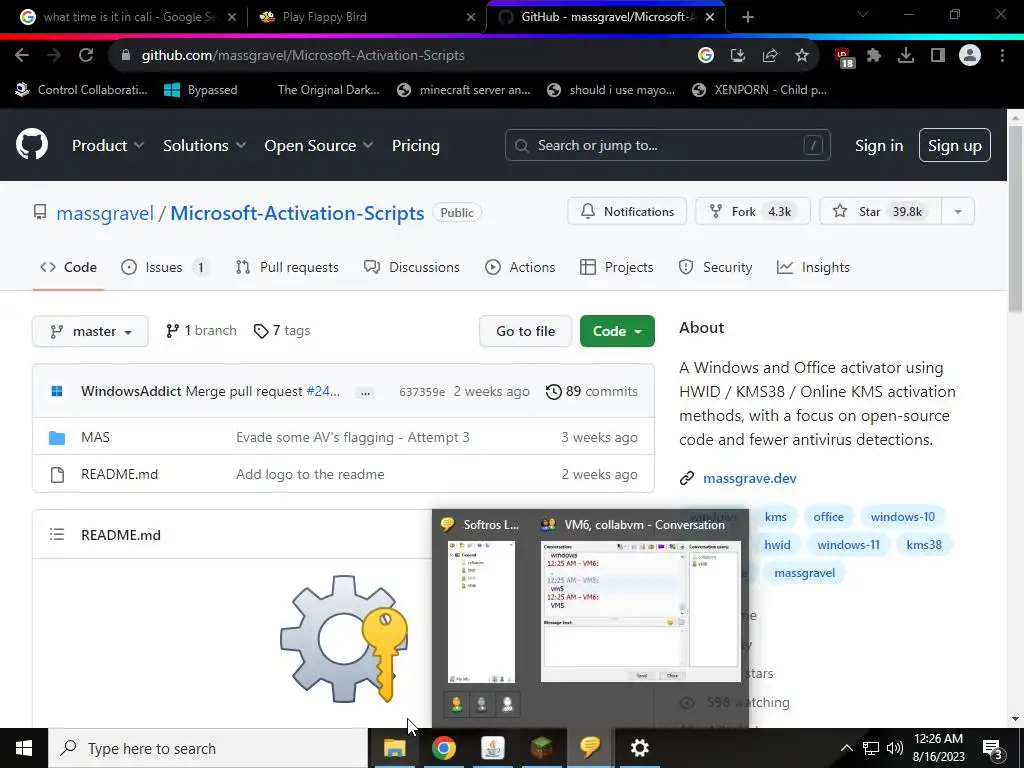Switch to the Projects tab
Image resolution: width=1024 pixels, height=768 pixels.
click(616, 267)
